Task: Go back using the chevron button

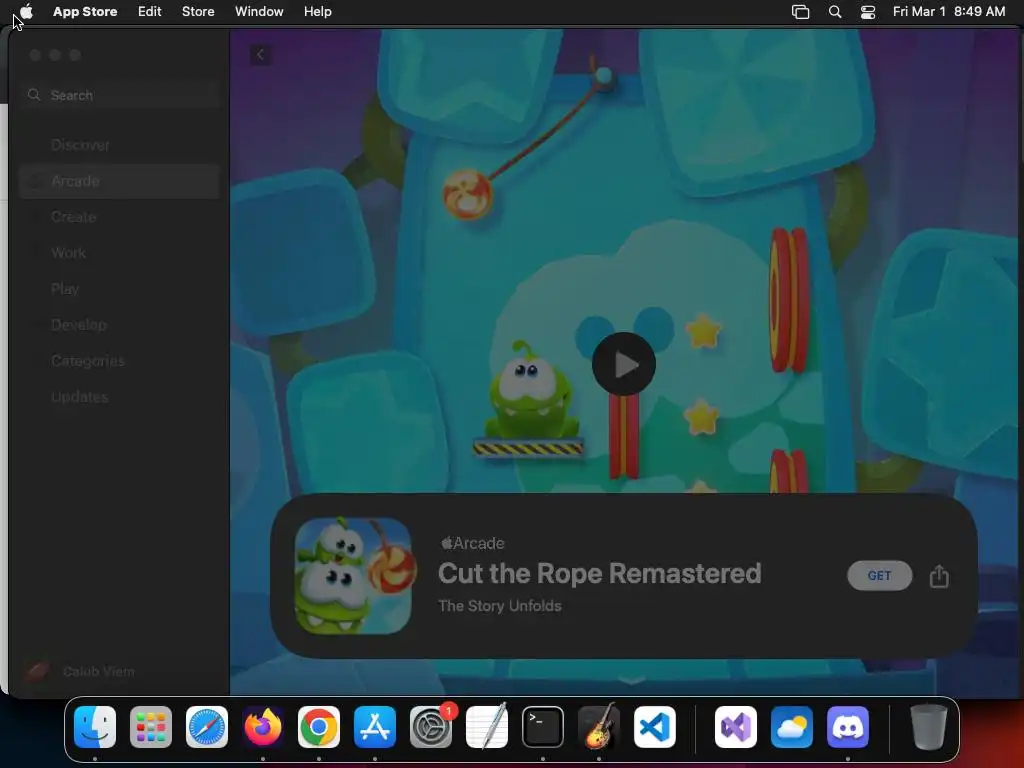Action: point(261,54)
